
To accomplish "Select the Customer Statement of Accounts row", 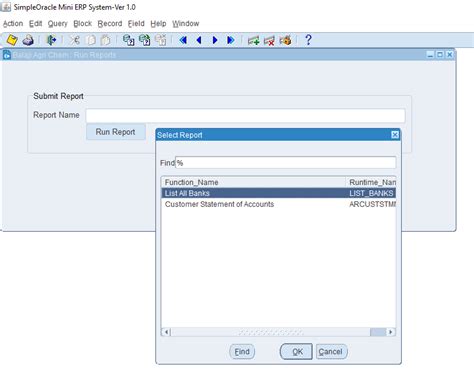I will (x=278, y=204).
